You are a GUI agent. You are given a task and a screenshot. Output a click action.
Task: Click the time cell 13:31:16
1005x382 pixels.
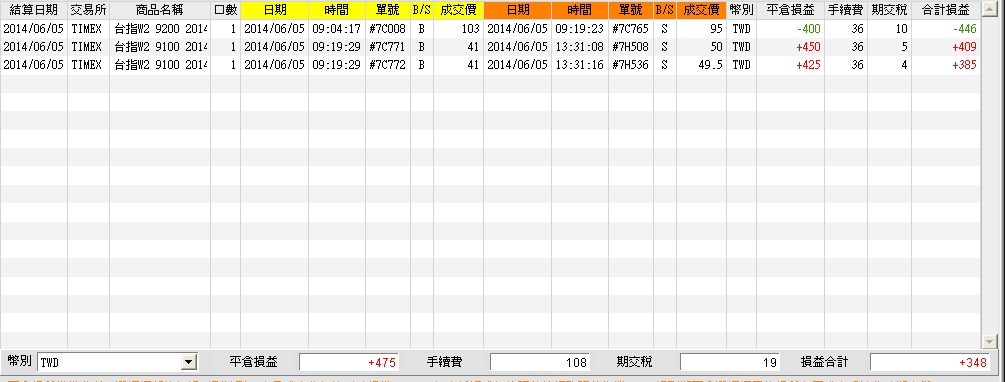[580, 65]
